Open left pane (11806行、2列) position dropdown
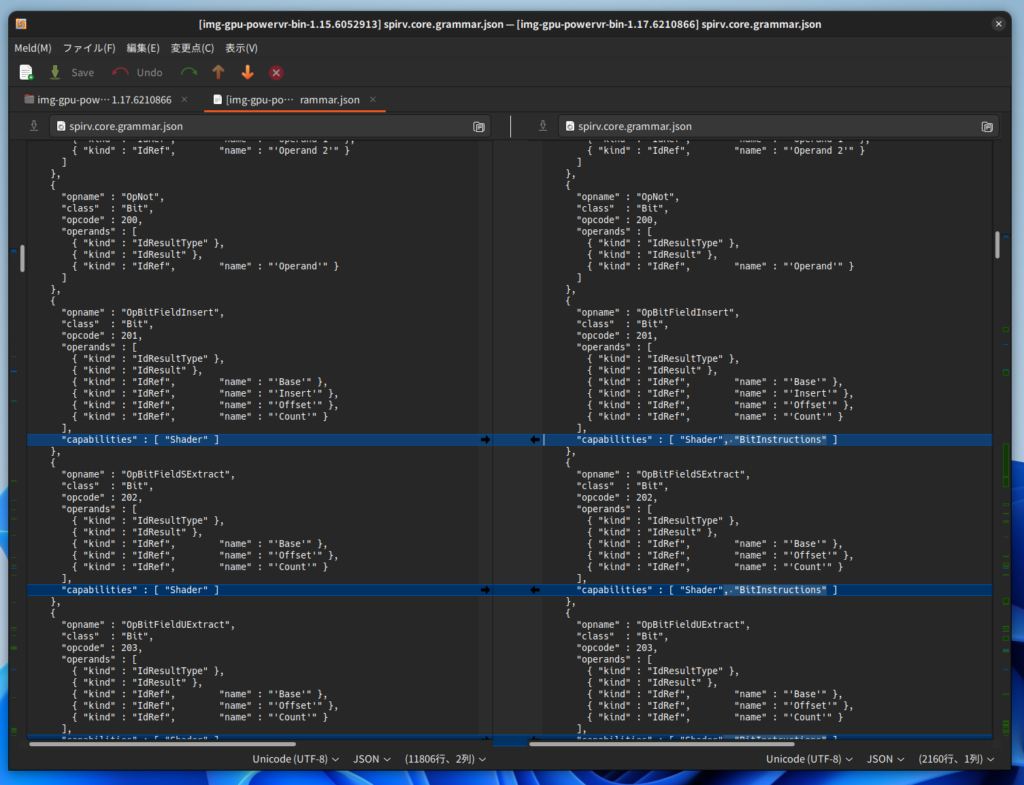The height and width of the screenshot is (785, 1024). [x=445, y=759]
